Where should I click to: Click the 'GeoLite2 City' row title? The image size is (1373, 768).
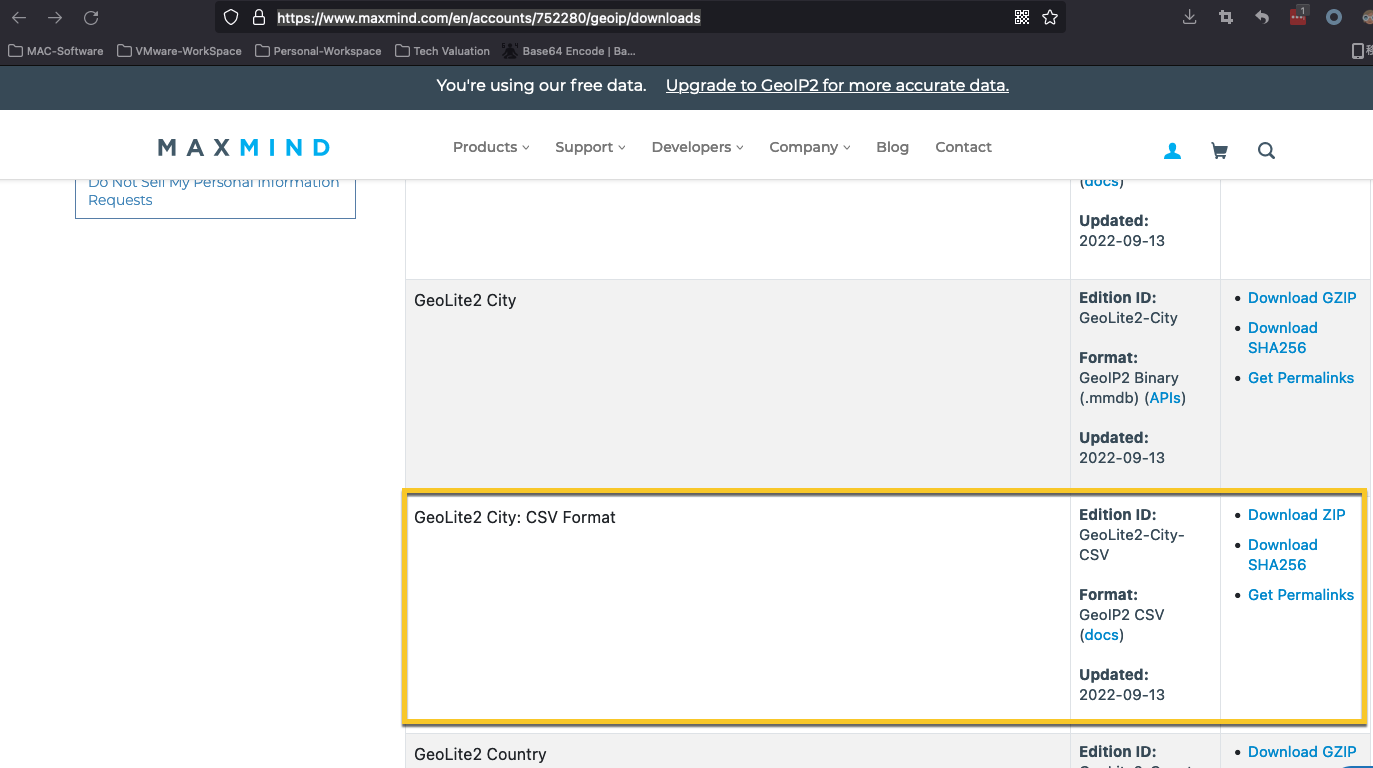click(x=465, y=301)
